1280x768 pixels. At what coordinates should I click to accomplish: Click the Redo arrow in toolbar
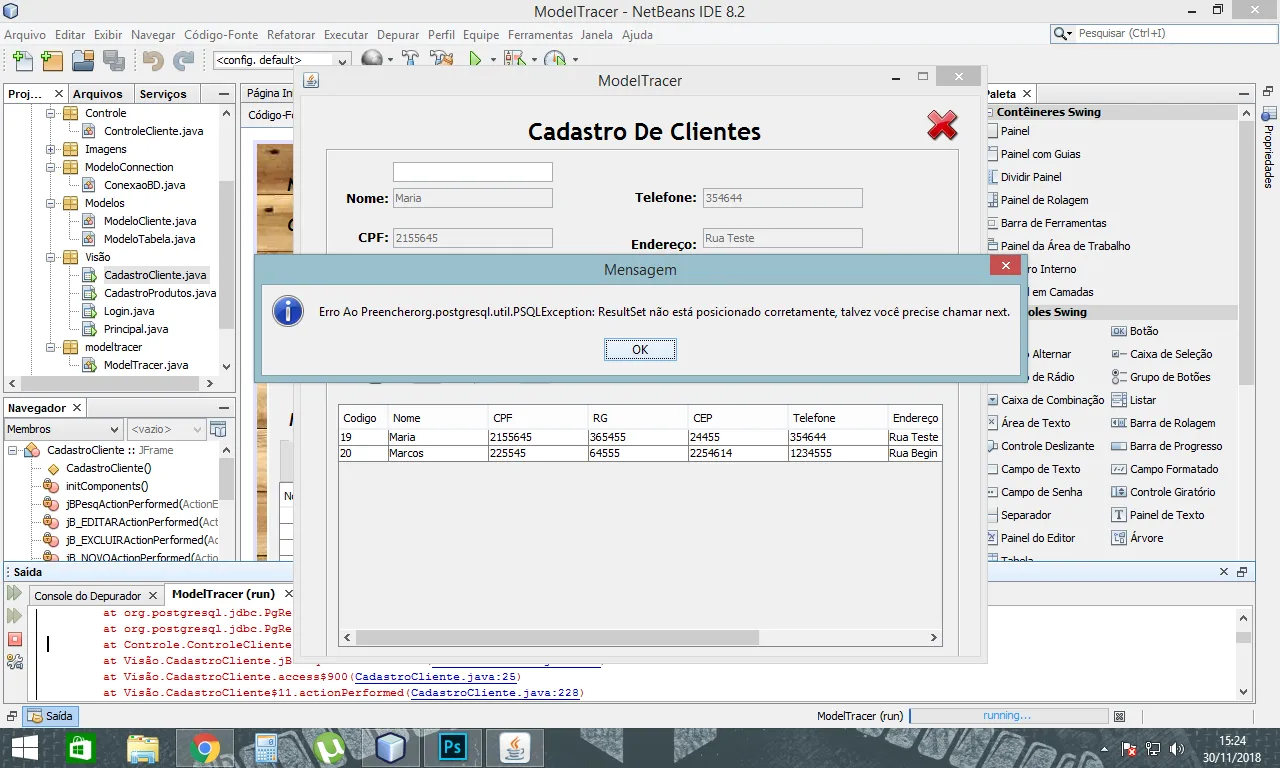(x=184, y=60)
